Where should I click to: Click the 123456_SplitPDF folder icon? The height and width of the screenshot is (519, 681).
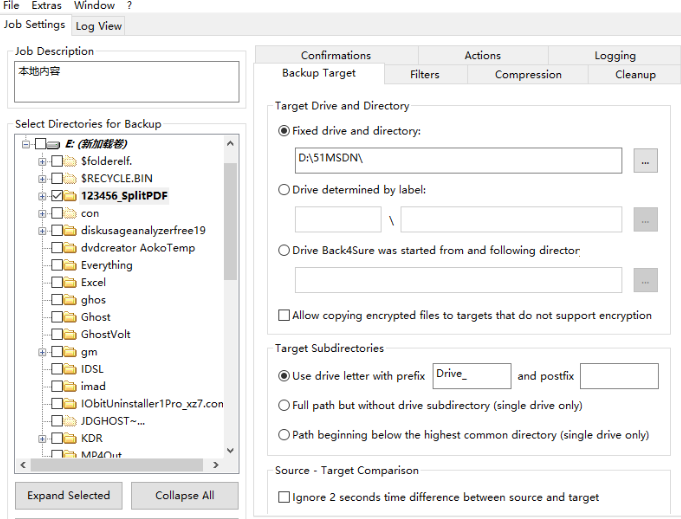coord(70,196)
